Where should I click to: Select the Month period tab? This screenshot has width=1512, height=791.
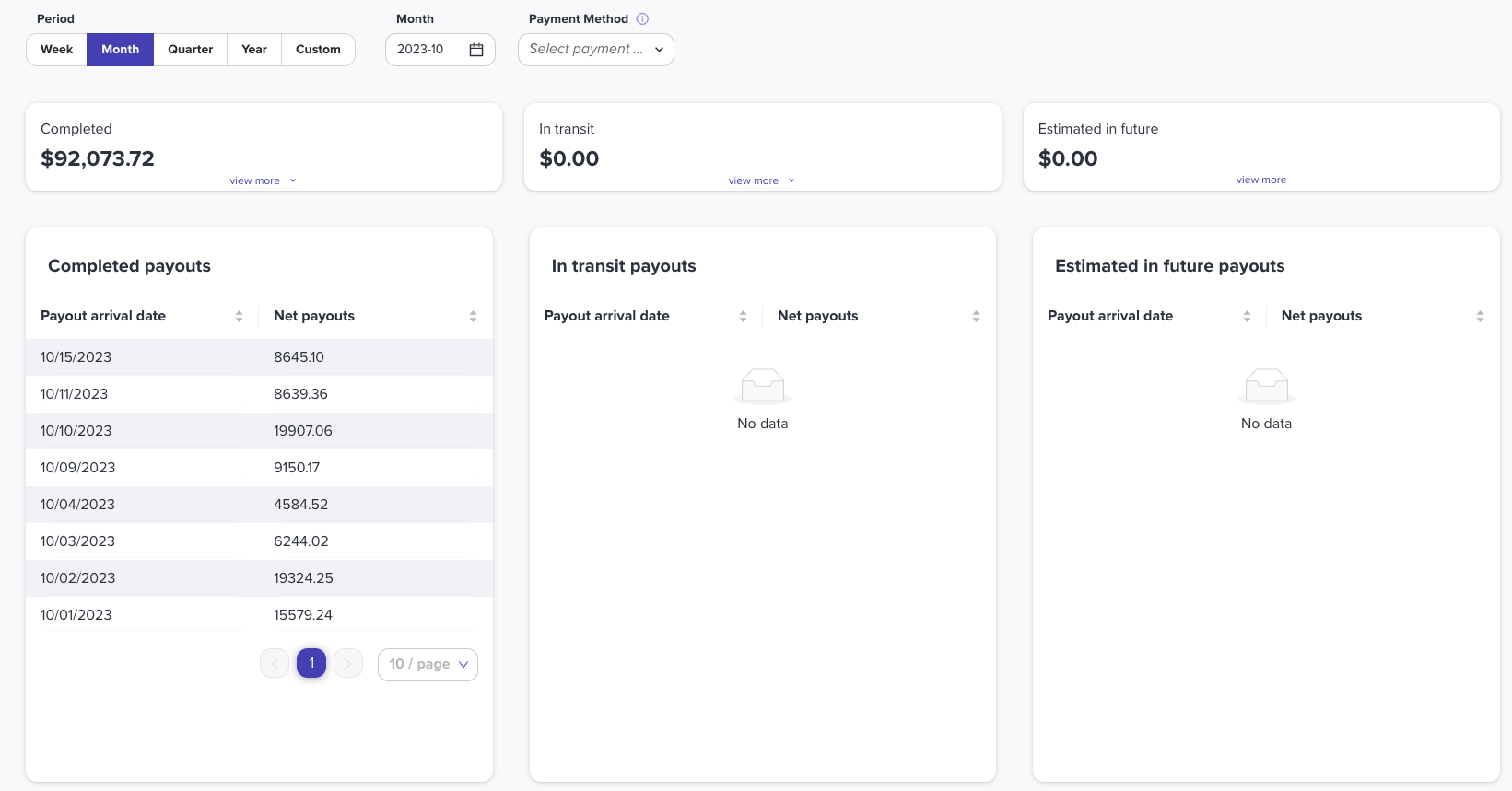pyautogui.click(x=120, y=50)
